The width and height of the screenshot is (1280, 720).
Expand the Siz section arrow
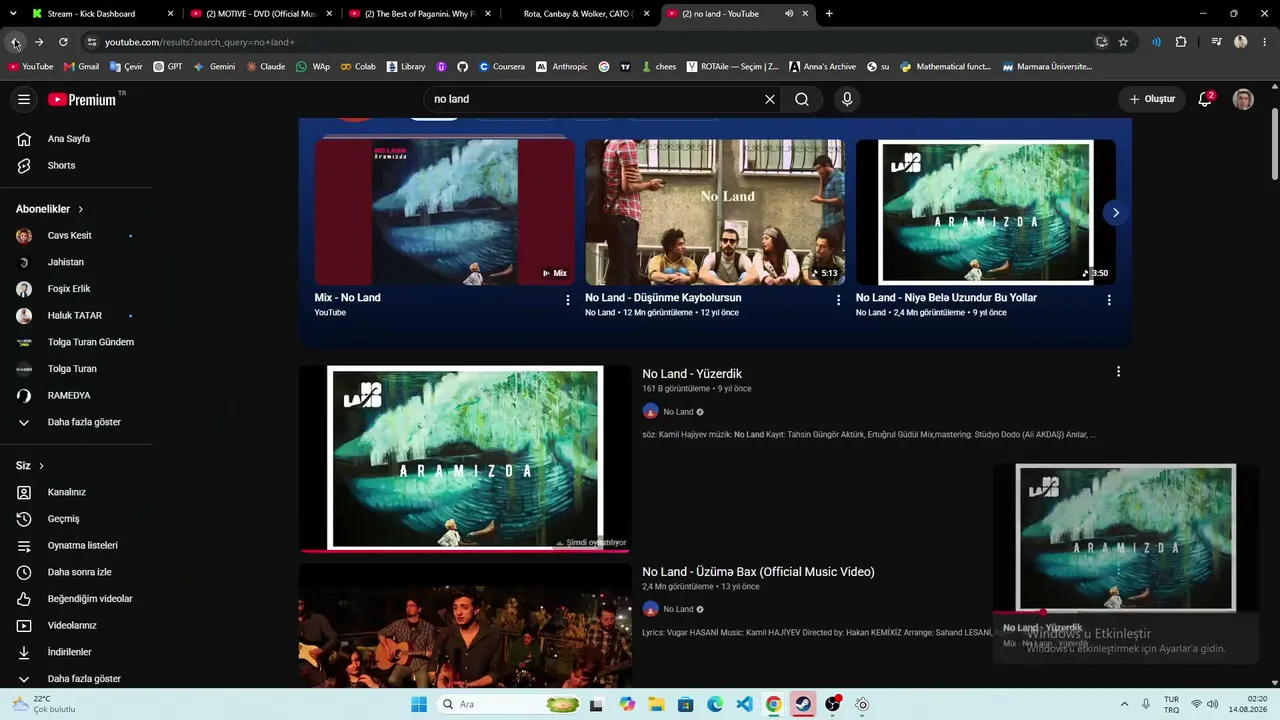[41, 466]
